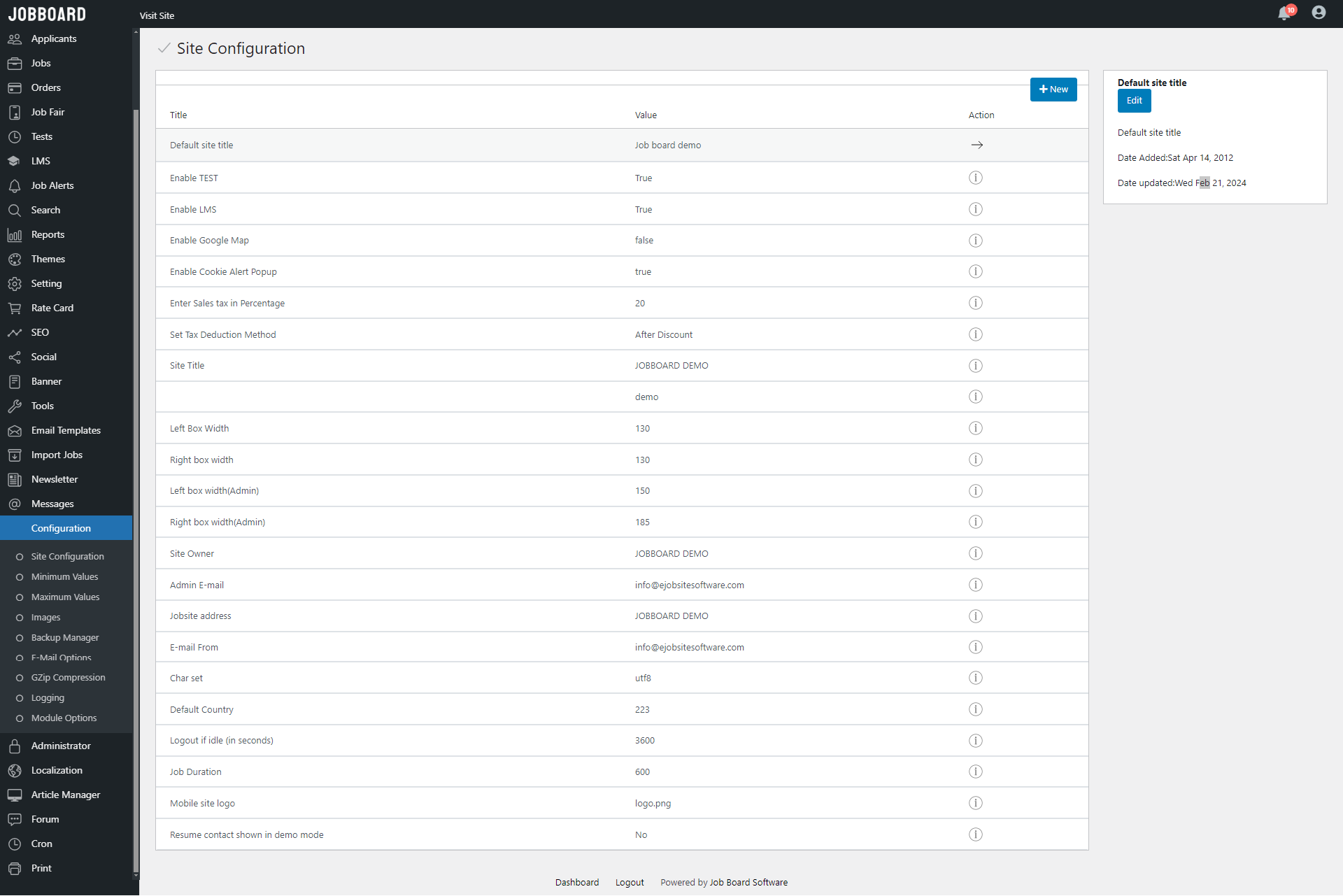
Task: Click the Admin E-mail value cell
Action: click(x=689, y=585)
